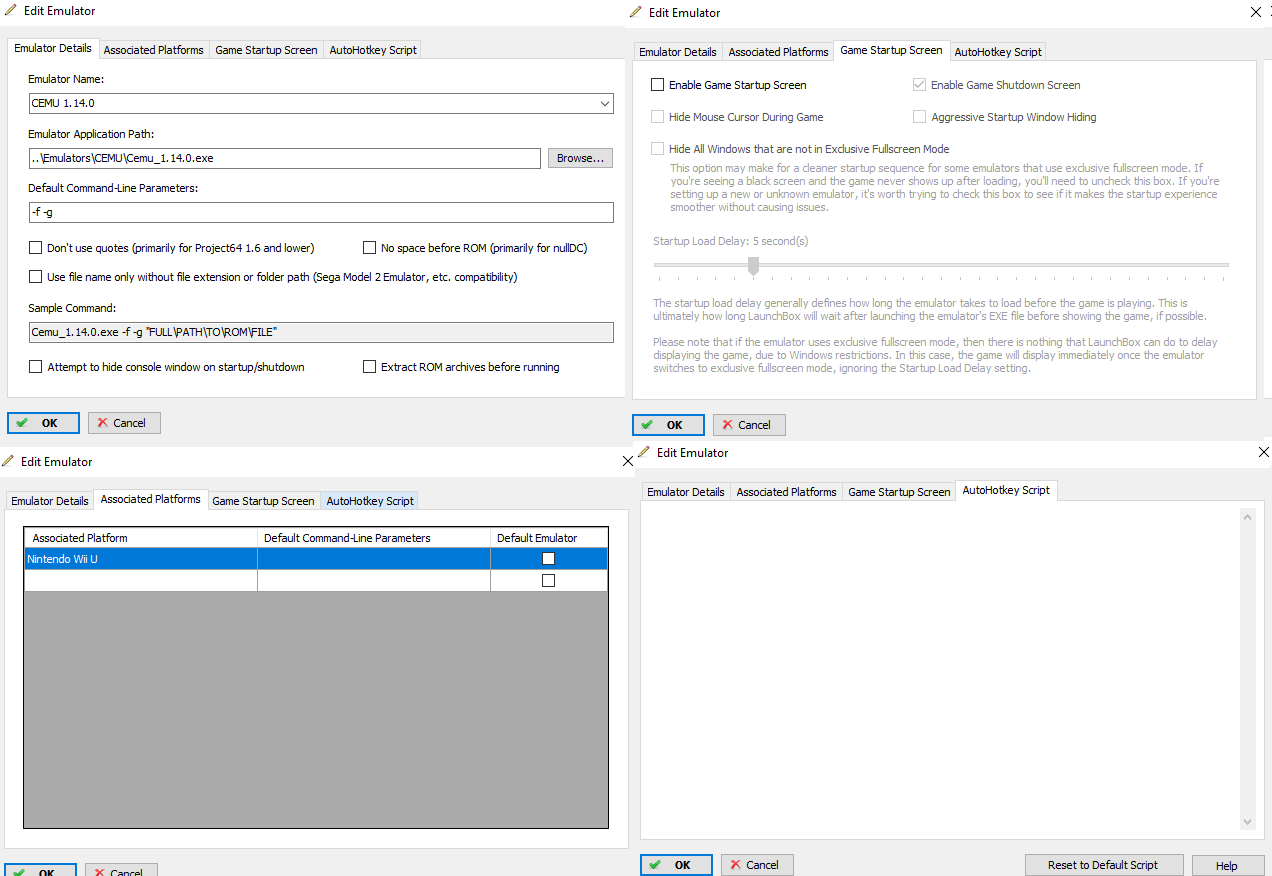This screenshot has height=876, width=1272.
Task: Open Emulator Details tab in window with Nintendo Wii U table
Action: 50,501
